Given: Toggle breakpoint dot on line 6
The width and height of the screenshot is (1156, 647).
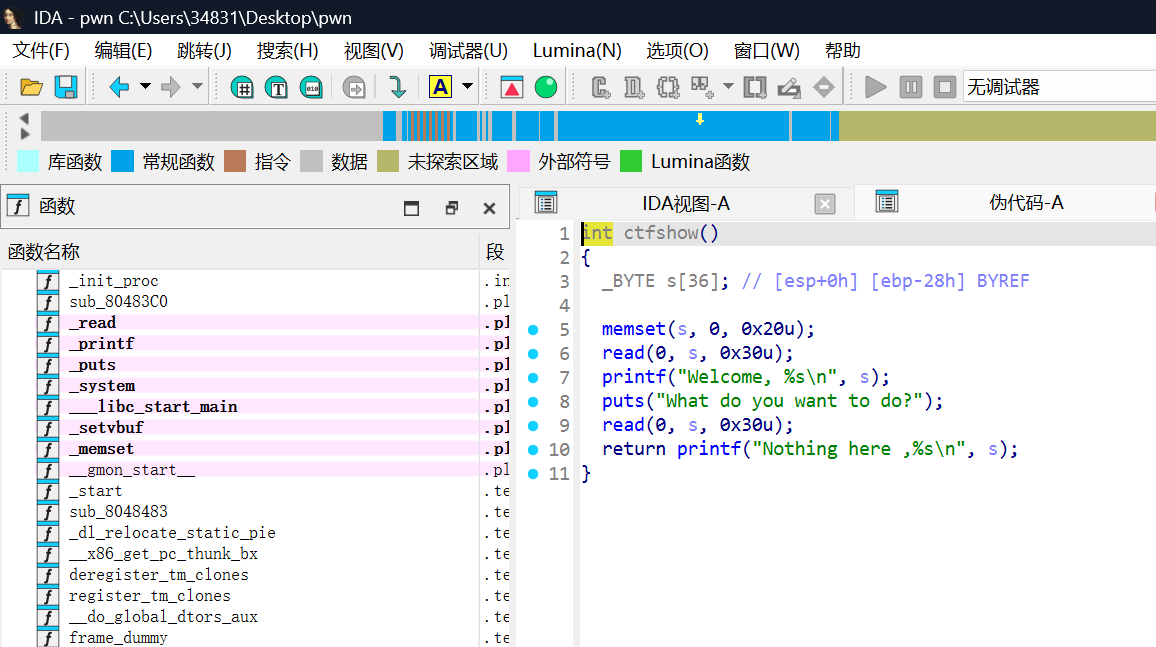Looking at the screenshot, I should 533,354.
